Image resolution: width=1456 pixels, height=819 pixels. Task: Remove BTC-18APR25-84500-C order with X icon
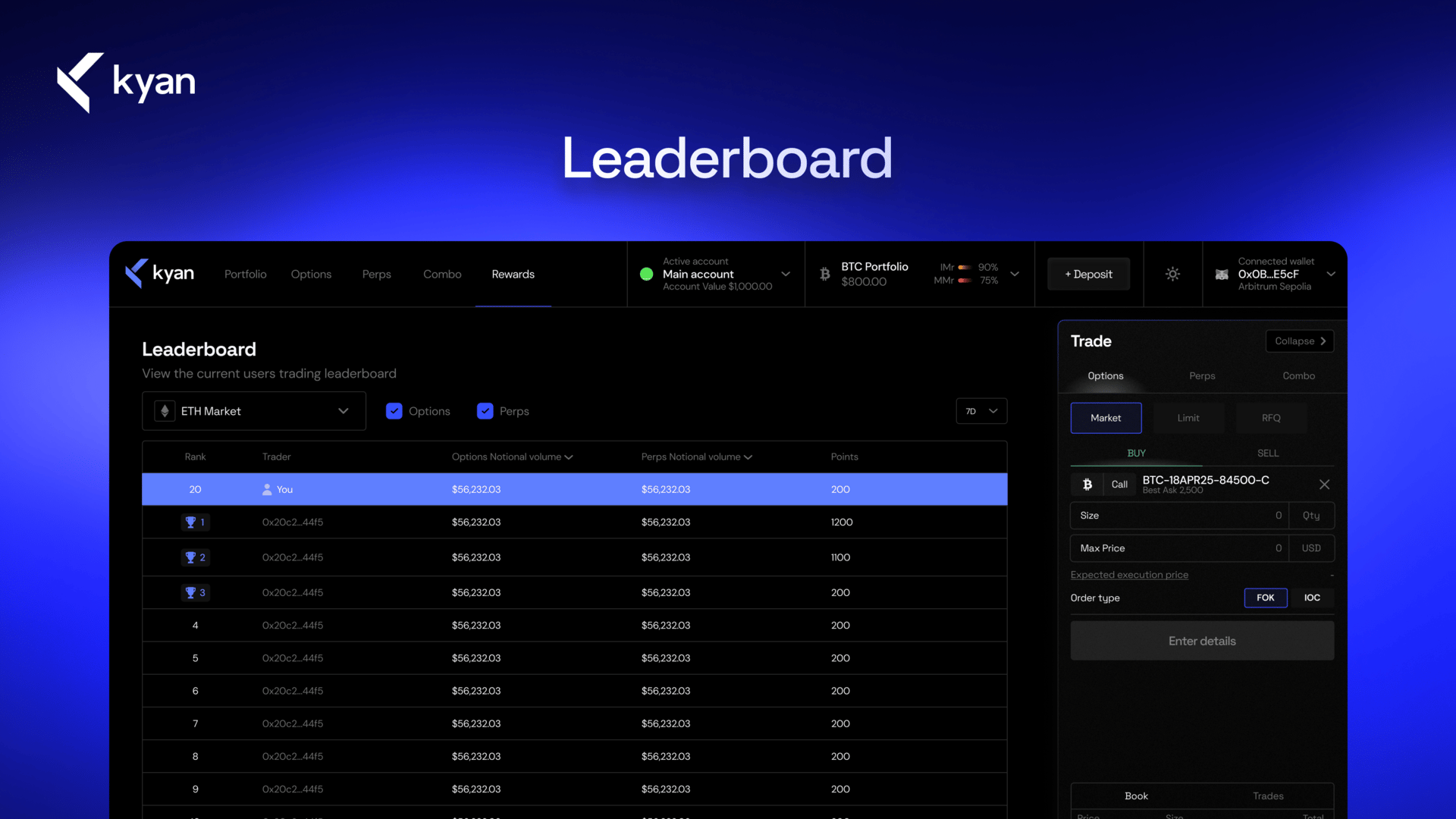pyautogui.click(x=1324, y=485)
